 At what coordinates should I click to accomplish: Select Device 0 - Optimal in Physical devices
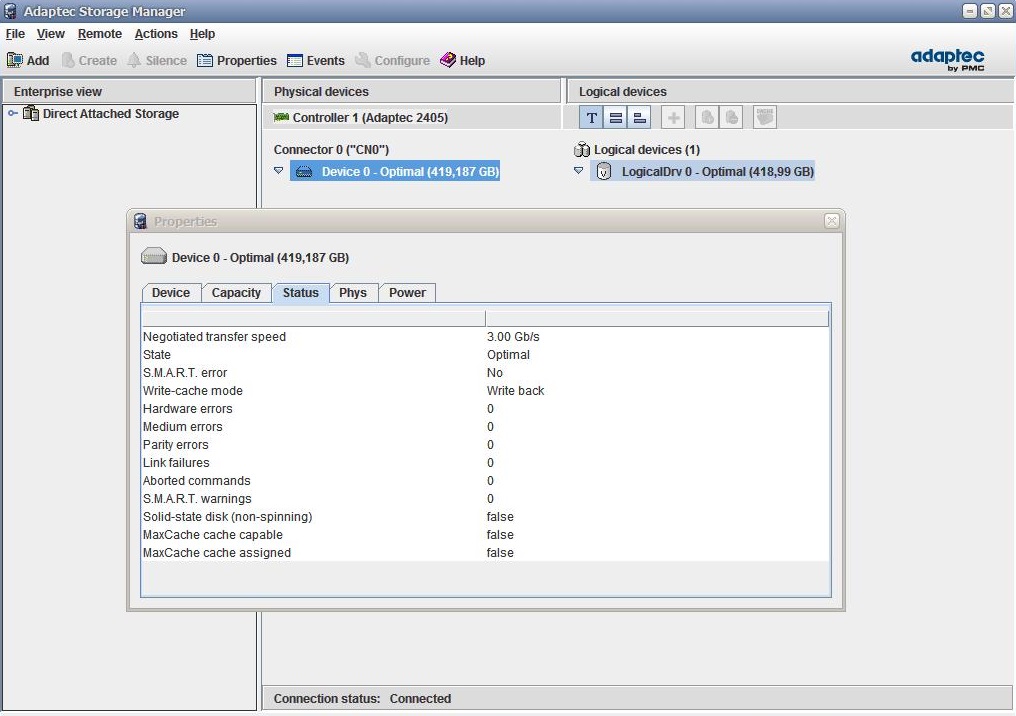point(395,171)
